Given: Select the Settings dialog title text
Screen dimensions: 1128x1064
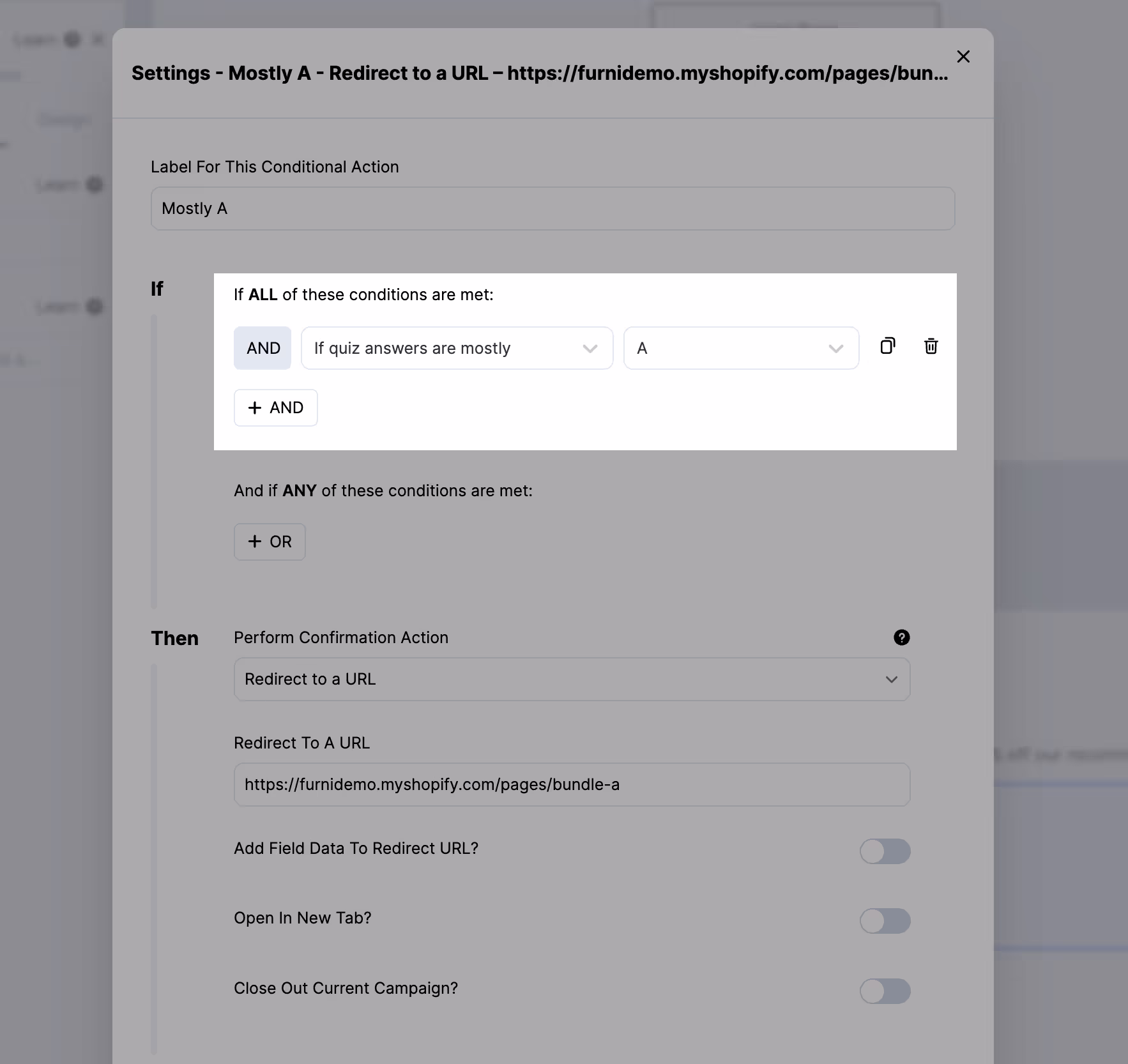Looking at the screenshot, I should (x=540, y=73).
